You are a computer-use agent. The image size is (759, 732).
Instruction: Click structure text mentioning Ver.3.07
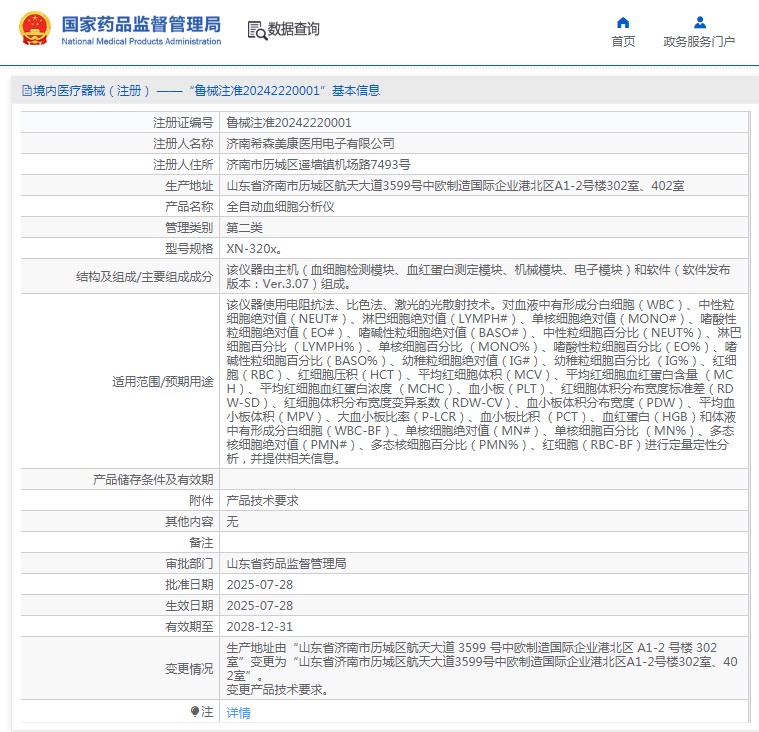point(478,276)
